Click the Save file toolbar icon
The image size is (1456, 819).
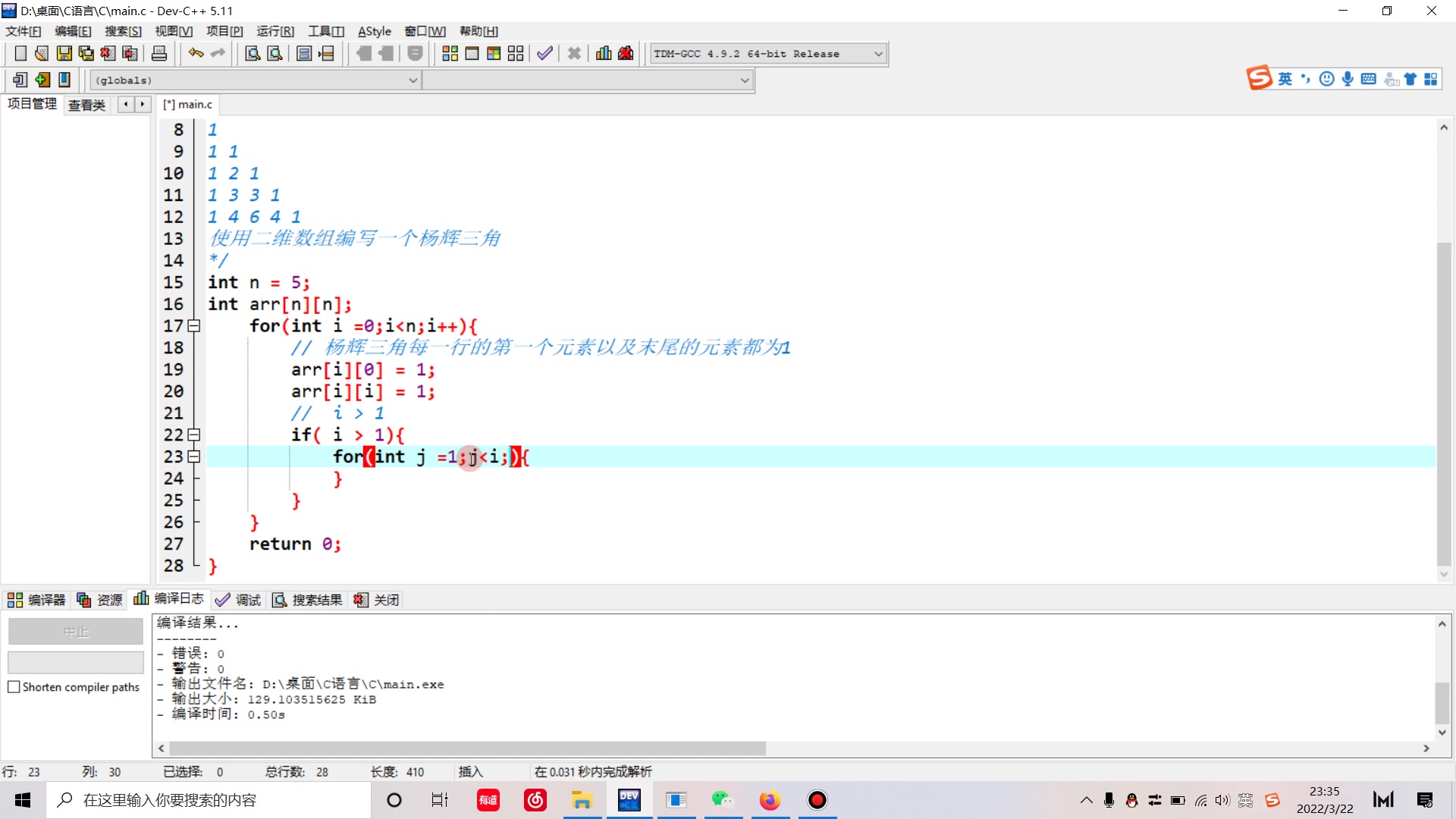64,53
